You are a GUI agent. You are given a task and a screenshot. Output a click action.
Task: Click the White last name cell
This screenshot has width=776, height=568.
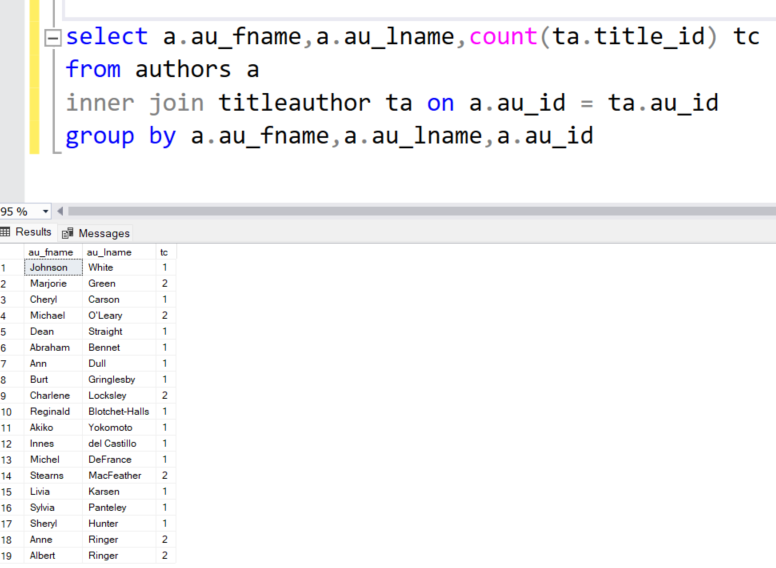[119, 268]
